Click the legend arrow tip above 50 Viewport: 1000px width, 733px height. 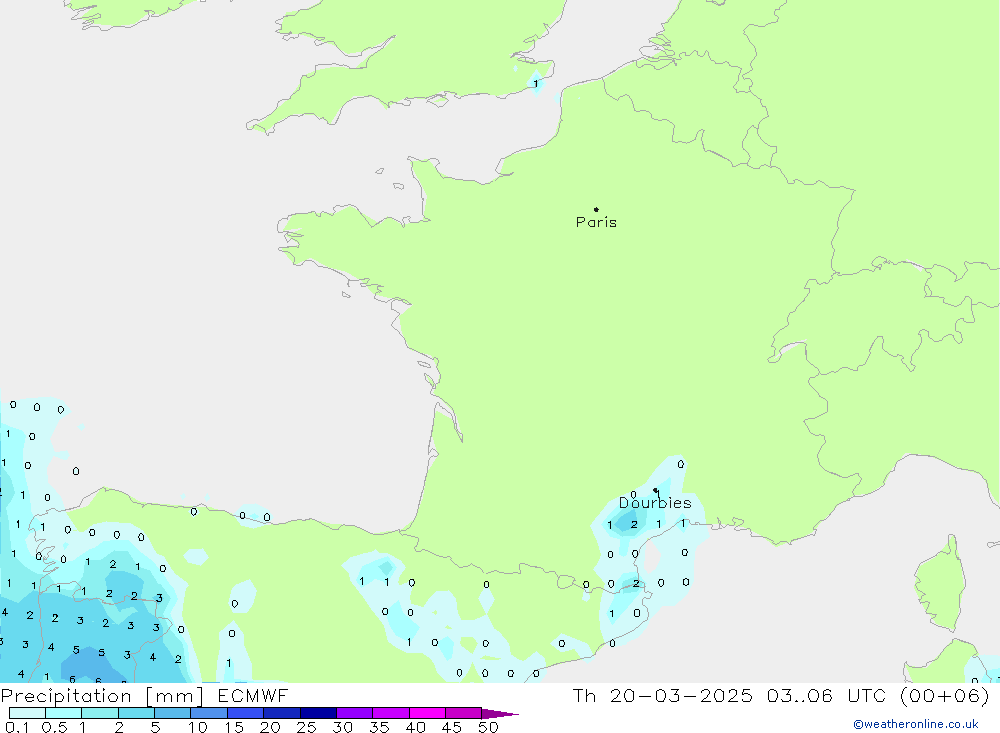click(500, 714)
